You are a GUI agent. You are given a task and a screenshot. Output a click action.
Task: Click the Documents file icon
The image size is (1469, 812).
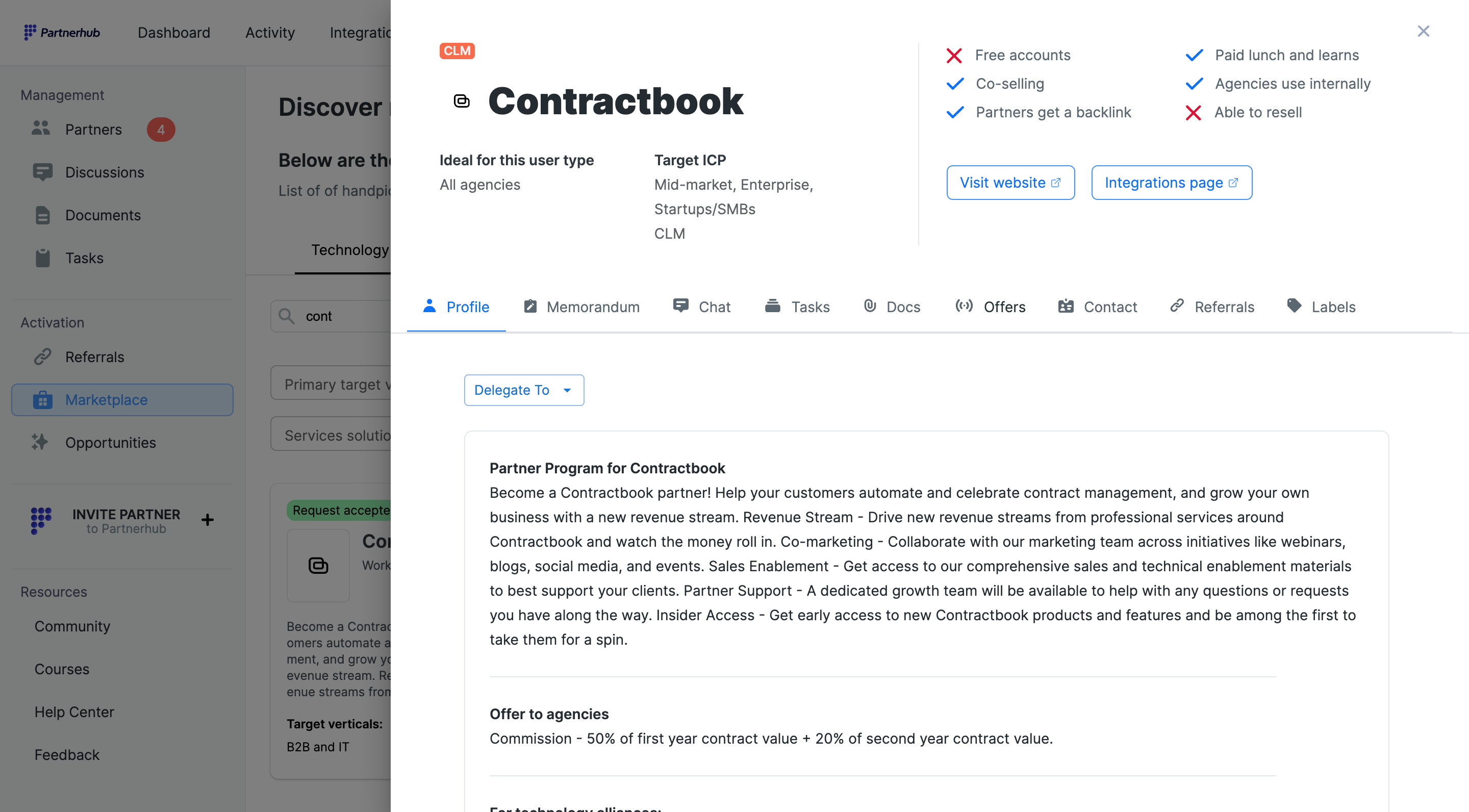(42, 215)
